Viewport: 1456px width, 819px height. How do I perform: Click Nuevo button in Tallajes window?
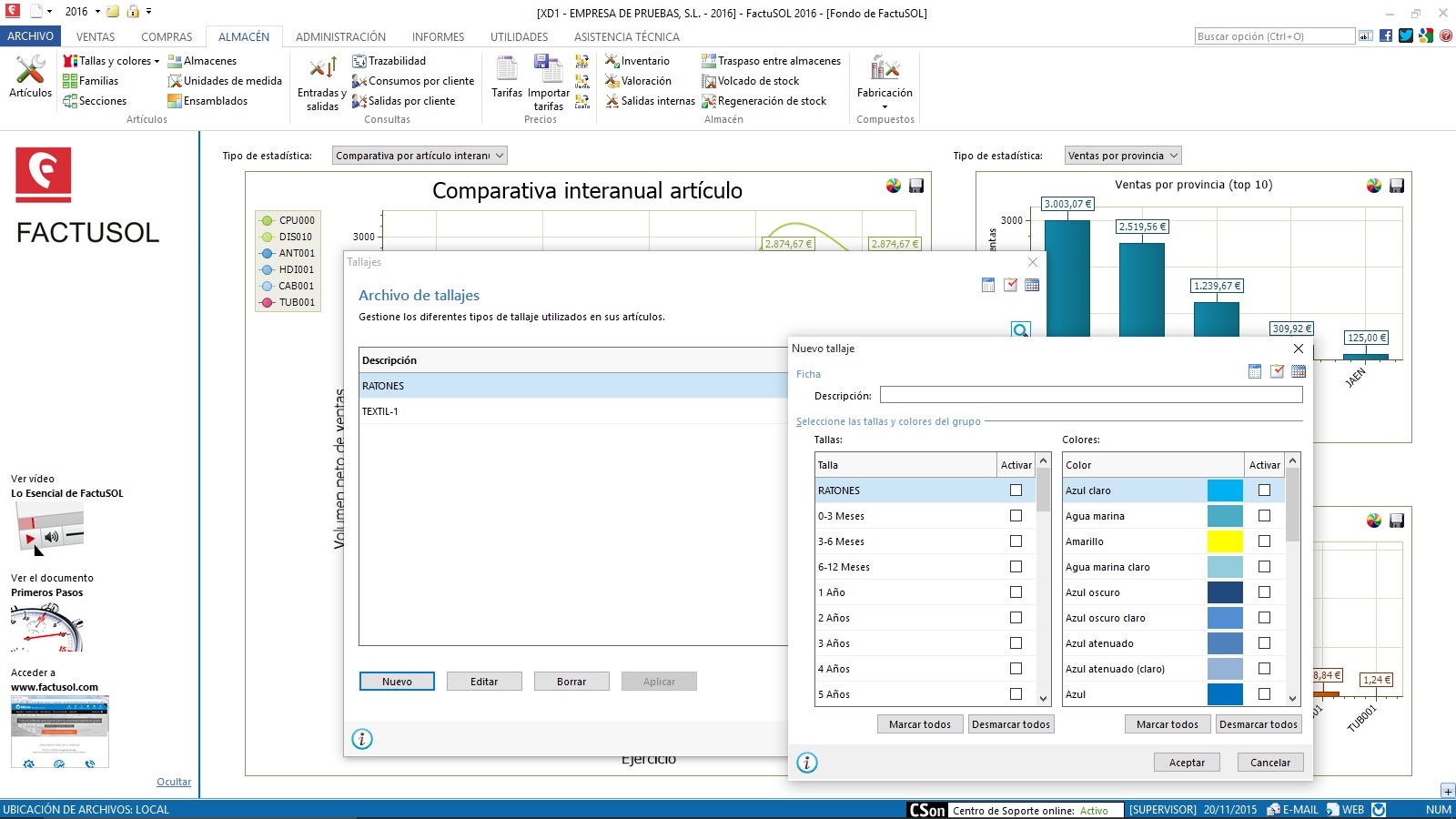397,682
